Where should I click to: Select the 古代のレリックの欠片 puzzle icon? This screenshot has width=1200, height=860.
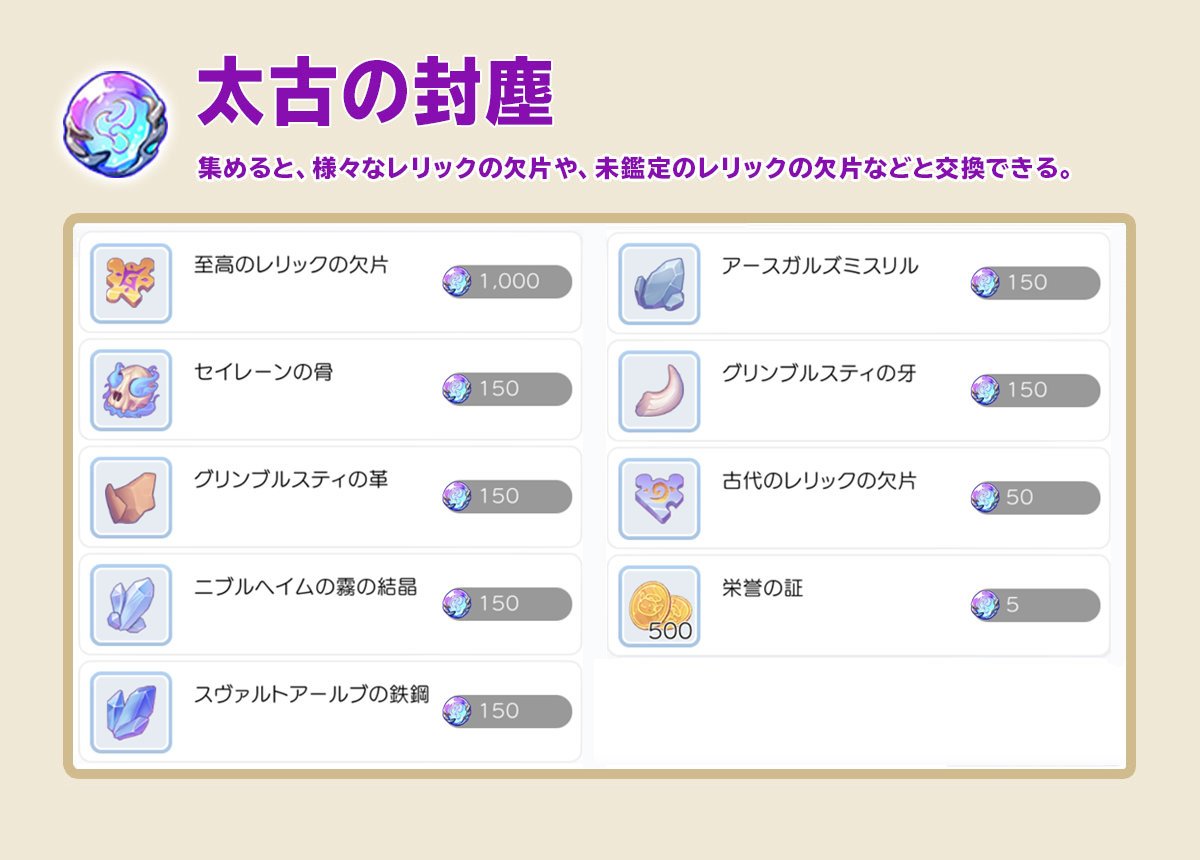659,498
